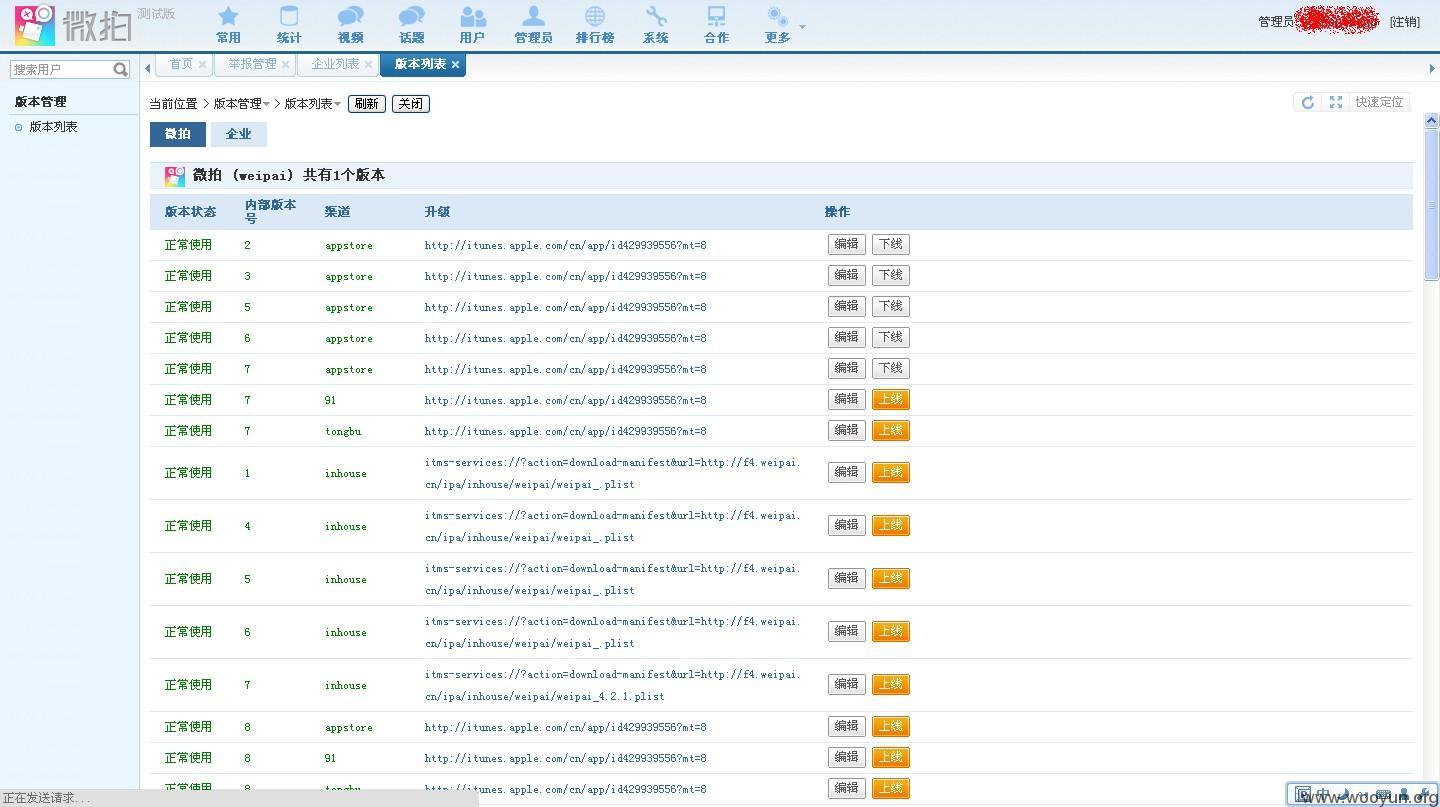
Task: Edit version 3 appstore row
Action: 847,275
